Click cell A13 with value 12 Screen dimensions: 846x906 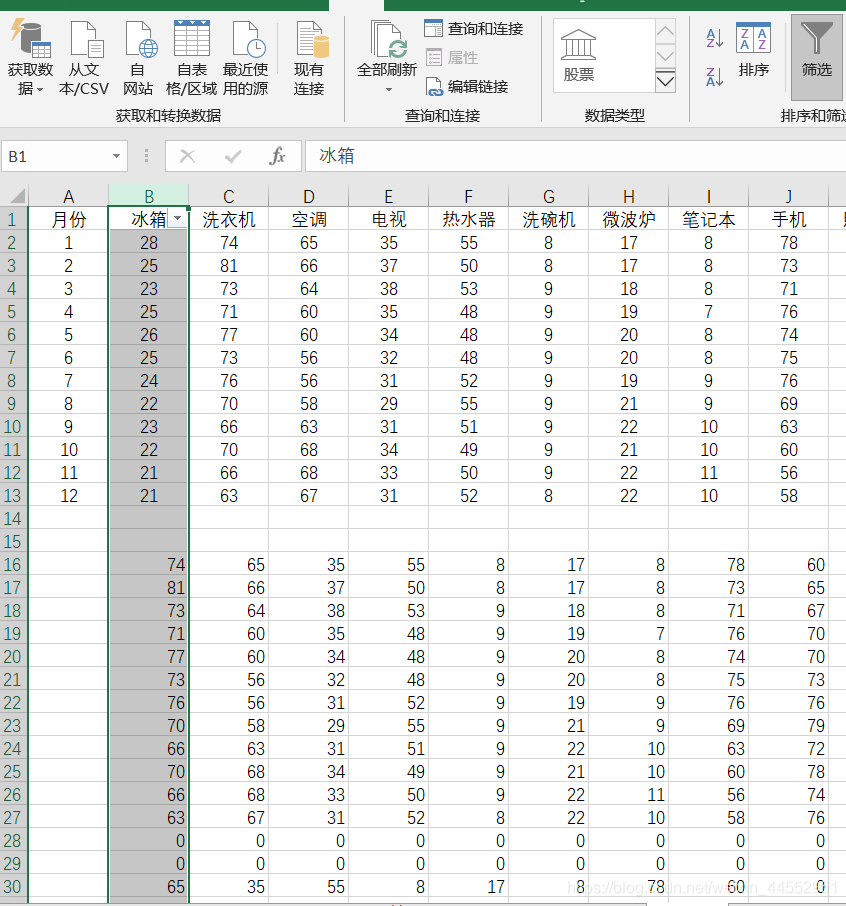point(68,496)
